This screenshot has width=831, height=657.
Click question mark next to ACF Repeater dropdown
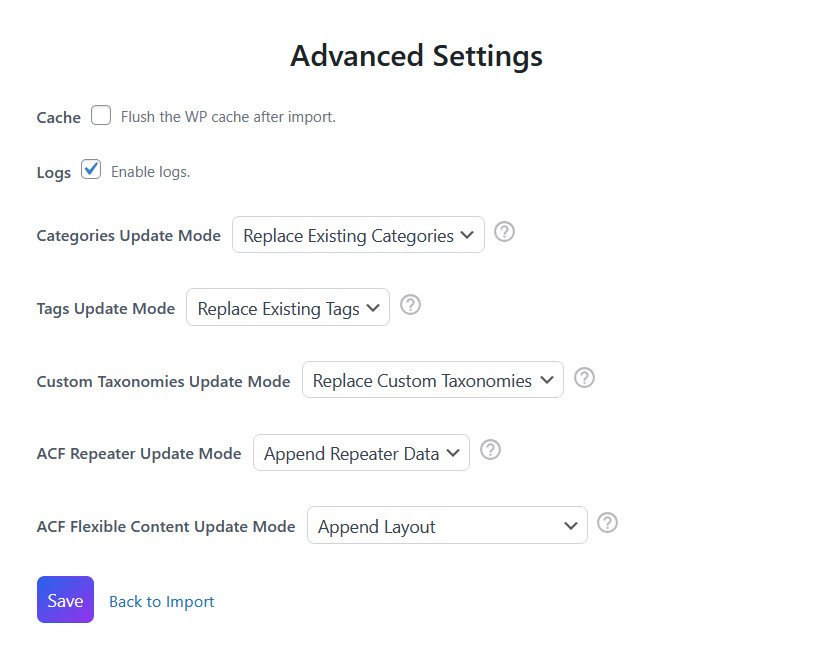click(x=490, y=450)
